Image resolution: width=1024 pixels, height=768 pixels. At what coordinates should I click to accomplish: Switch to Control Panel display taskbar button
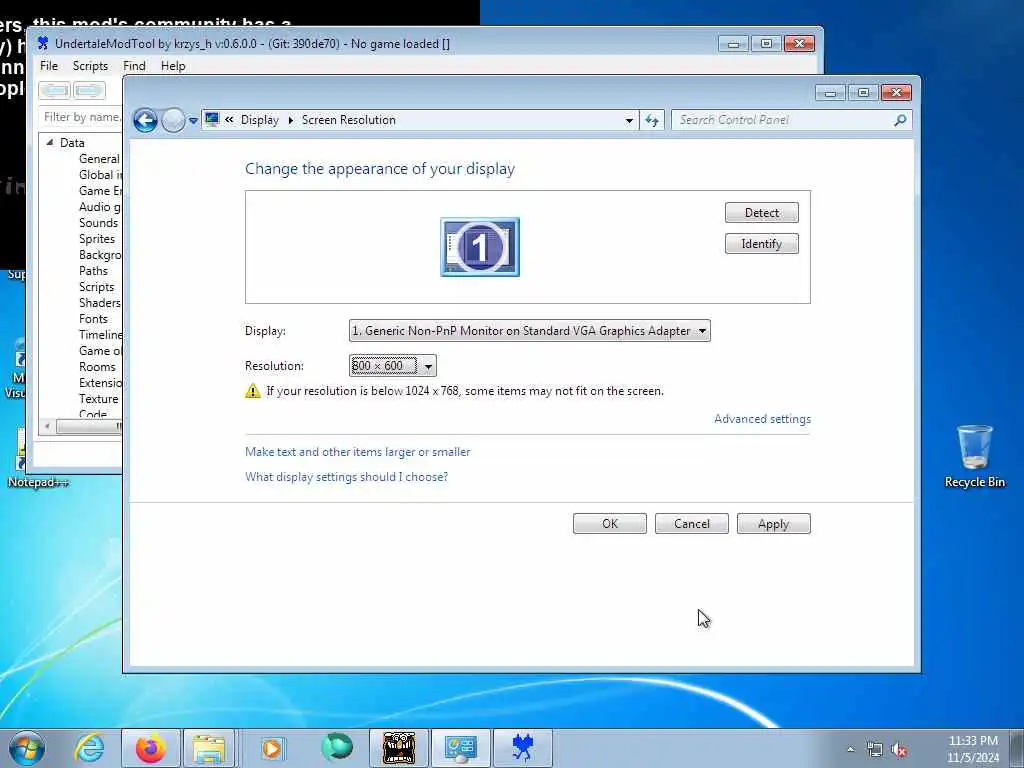460,748
